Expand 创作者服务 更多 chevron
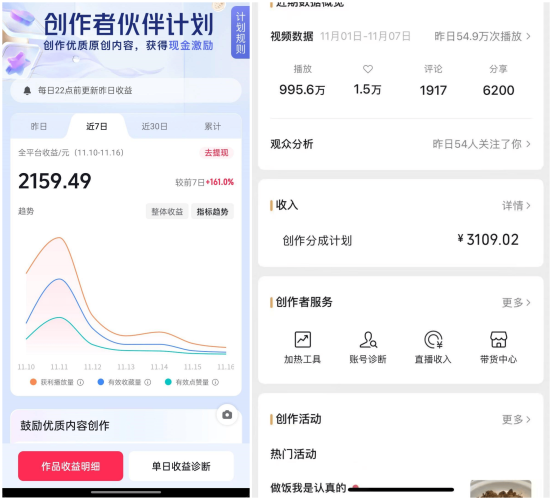 pyautogui.click(x=516, y=302)
